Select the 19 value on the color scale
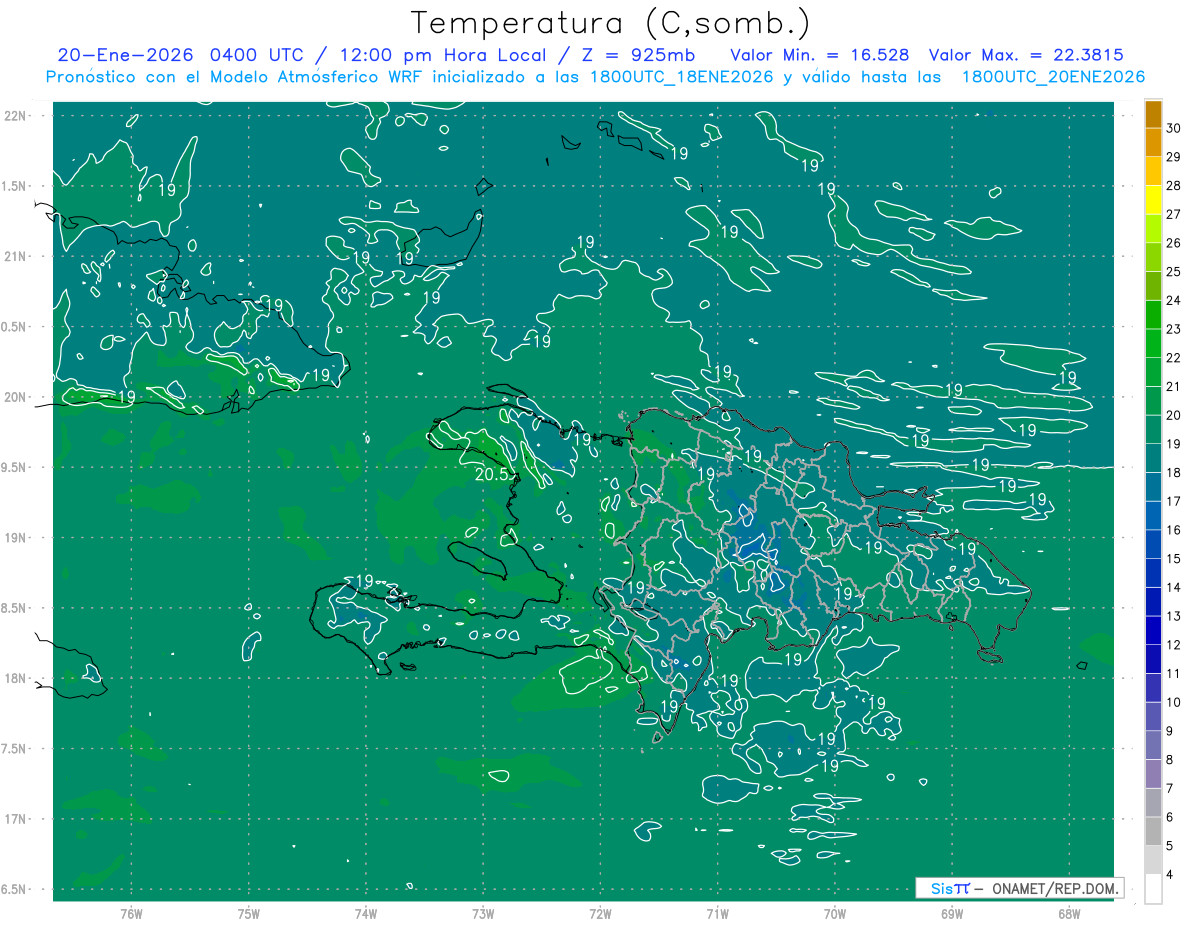This screenshot has width=1200, height=927. pyautogui.click(x=1174, y=444)
